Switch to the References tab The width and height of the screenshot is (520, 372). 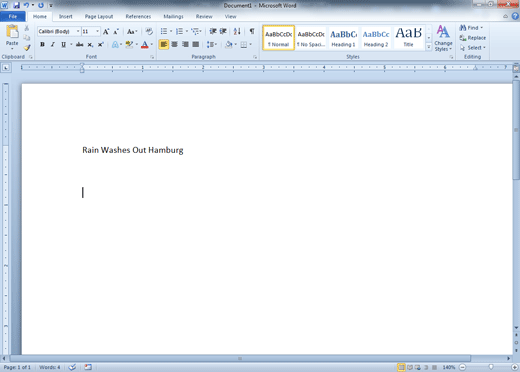click(138, 16)
